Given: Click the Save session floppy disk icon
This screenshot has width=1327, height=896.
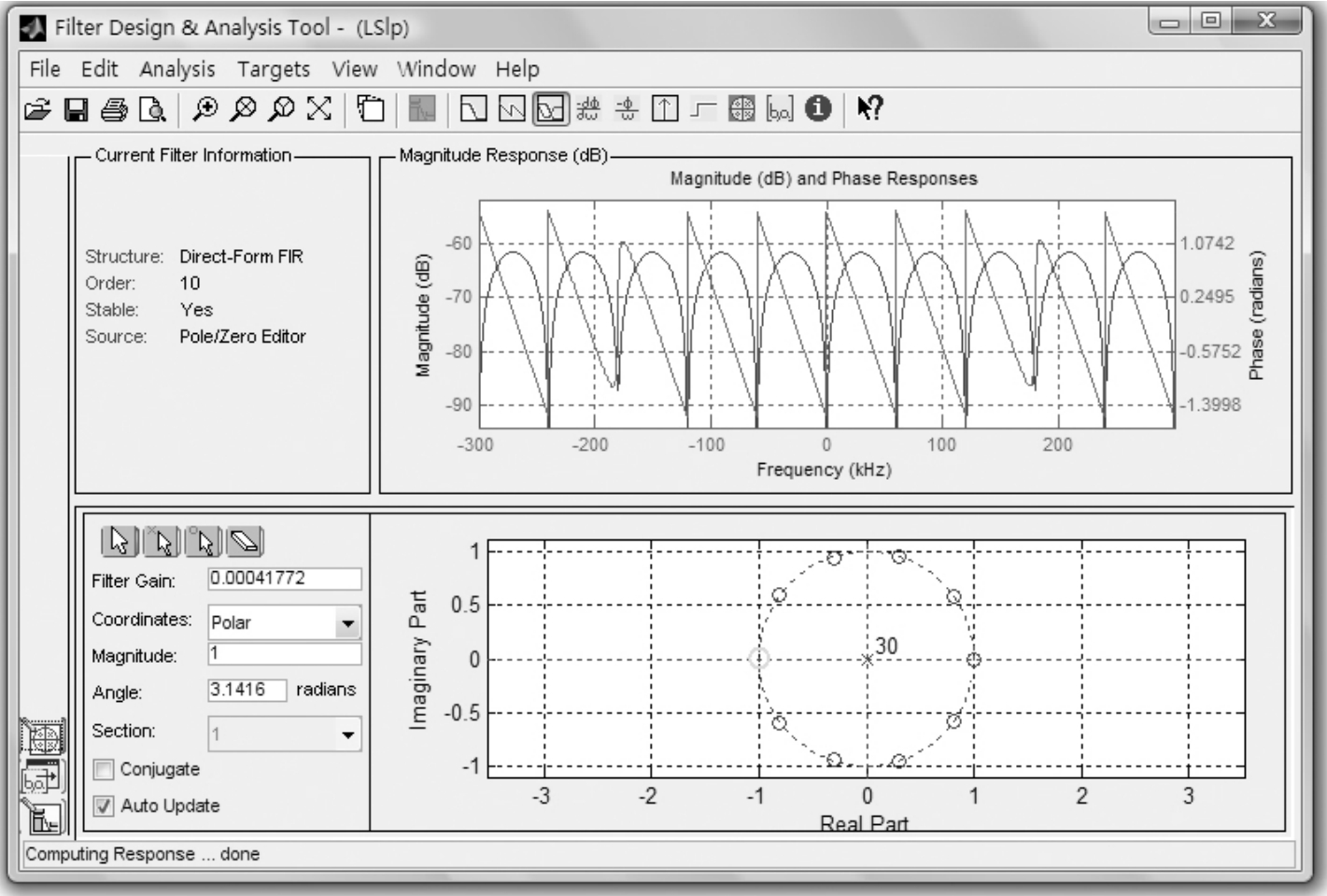Looking at the screenshot, I should [76, 110].
